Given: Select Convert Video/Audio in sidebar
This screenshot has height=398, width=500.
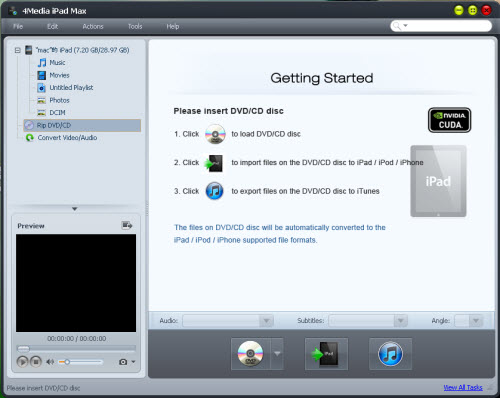Looking at the screenshot, I should tap(67, 138).
